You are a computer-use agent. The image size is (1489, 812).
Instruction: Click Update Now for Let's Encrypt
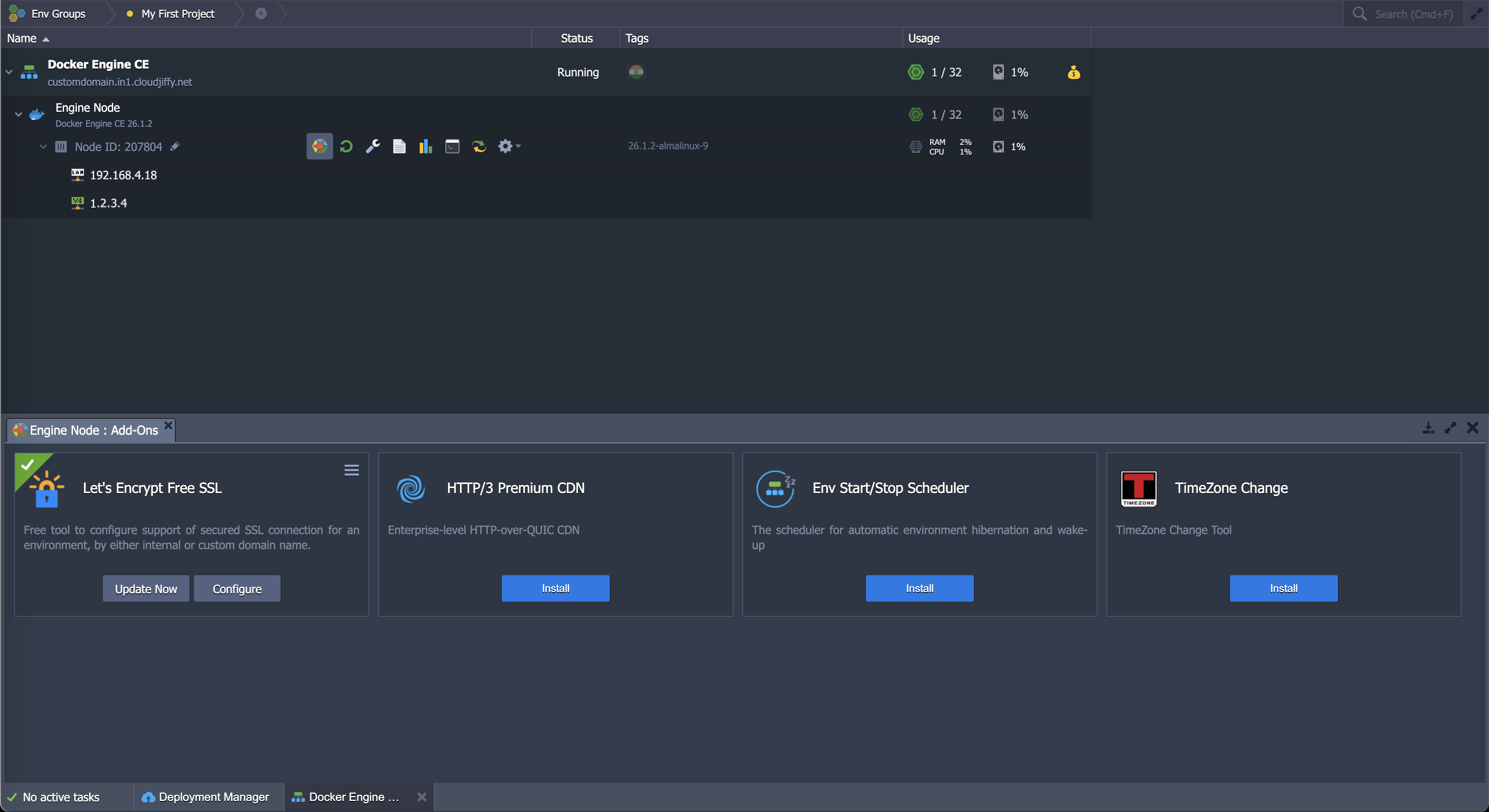point(146,588)
